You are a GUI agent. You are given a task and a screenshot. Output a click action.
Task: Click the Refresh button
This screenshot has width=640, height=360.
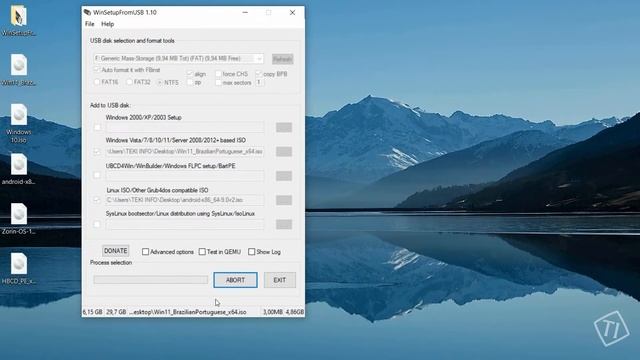point(282,59)
